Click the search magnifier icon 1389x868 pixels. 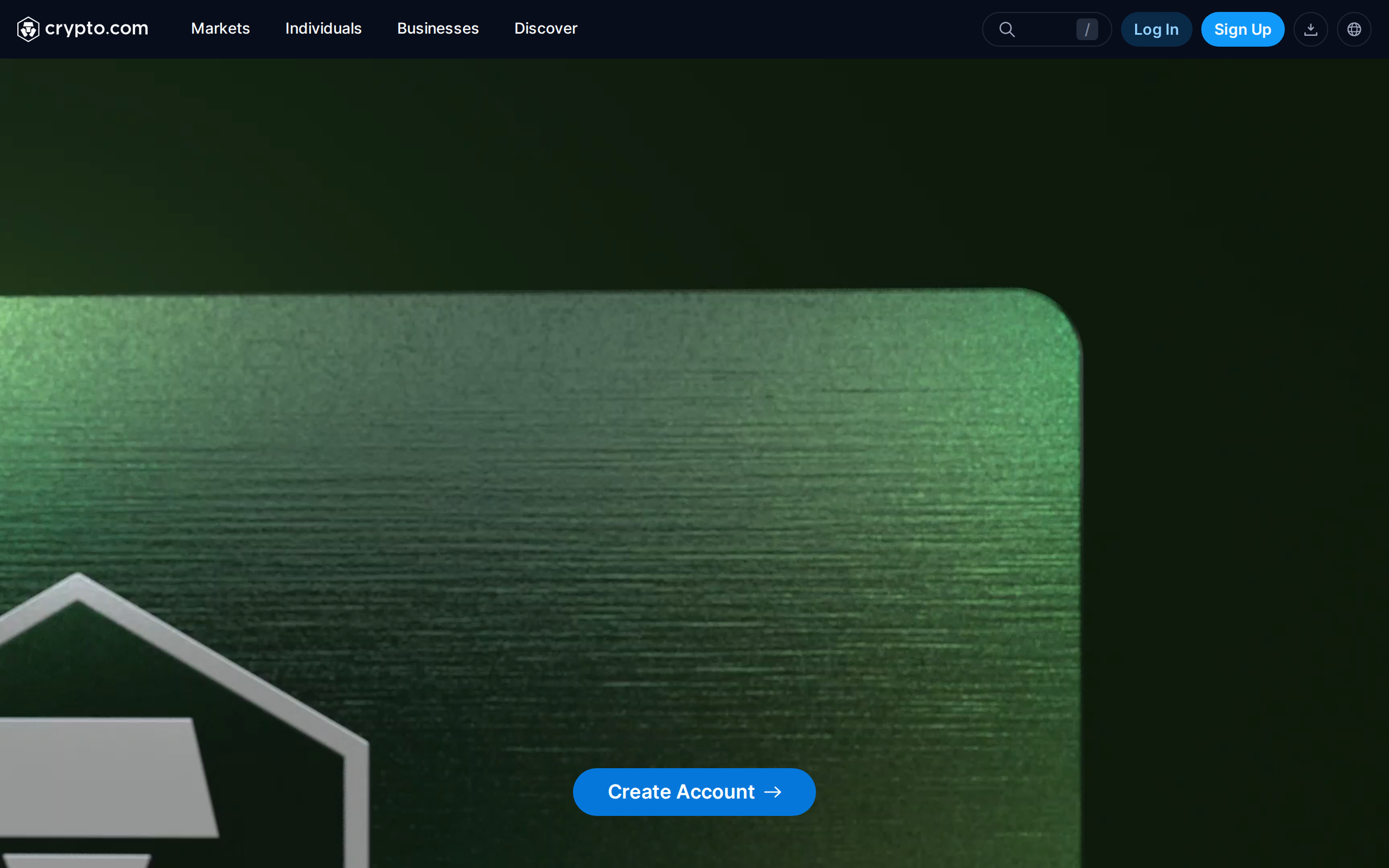(x=1006, y=29)
